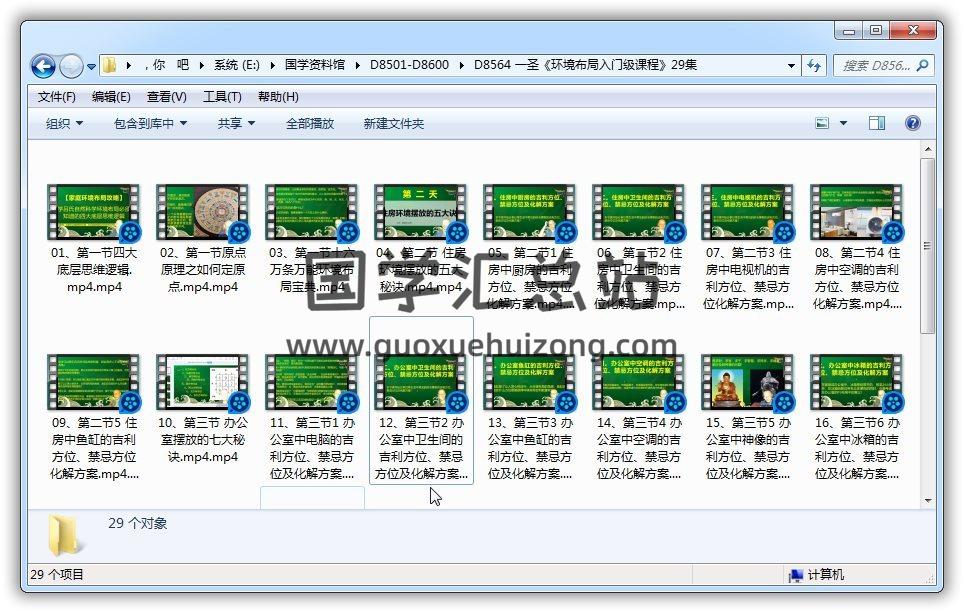
Task: Click the 全部播放 button
Action: coord(310,124)
